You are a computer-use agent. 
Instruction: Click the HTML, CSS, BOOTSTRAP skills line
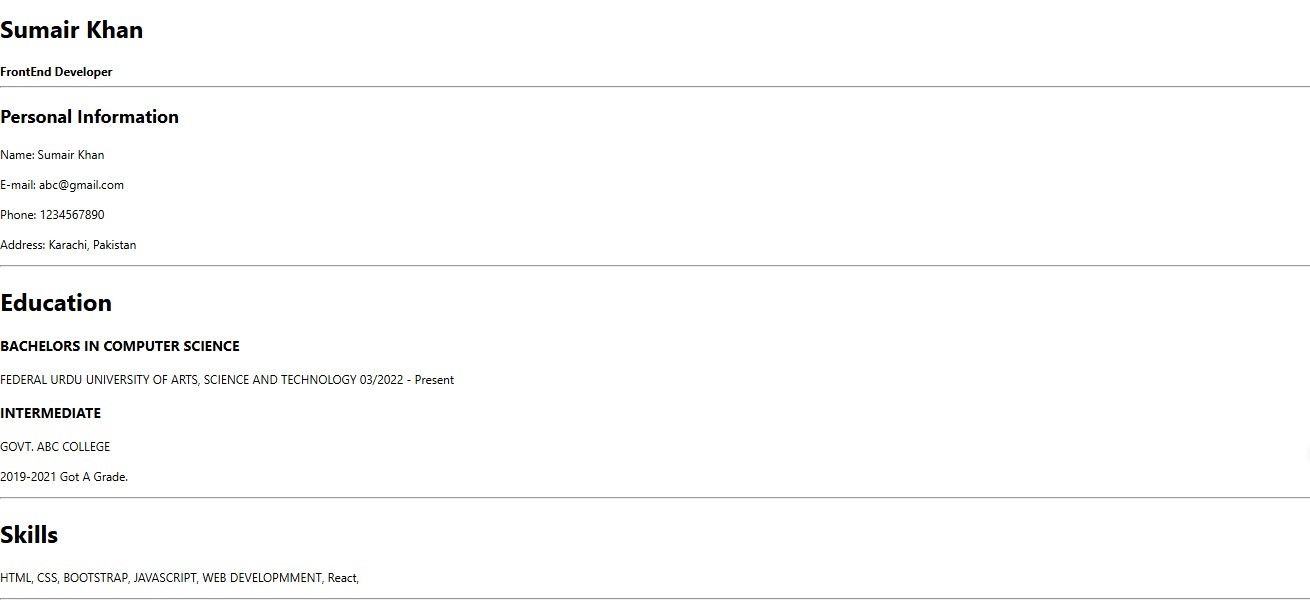(180, 578)
